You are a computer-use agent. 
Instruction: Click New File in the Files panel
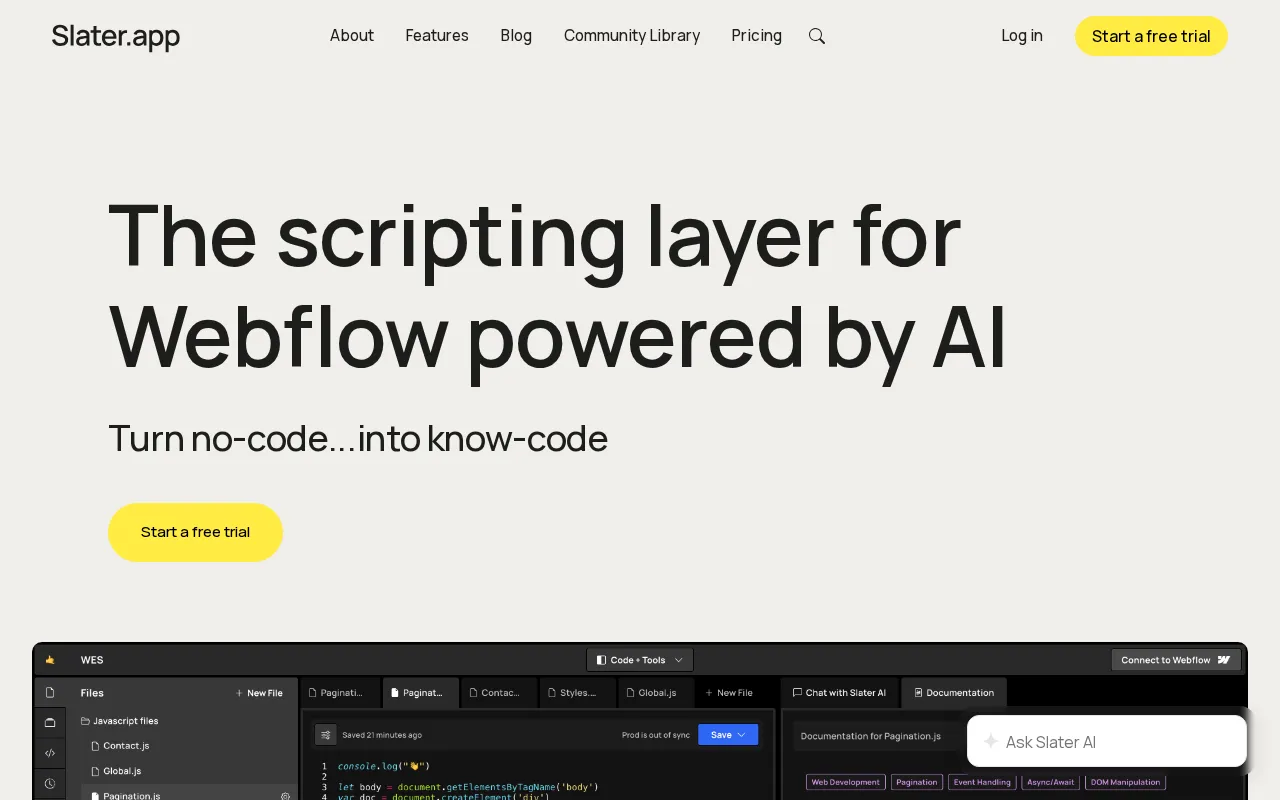[259, 693]
